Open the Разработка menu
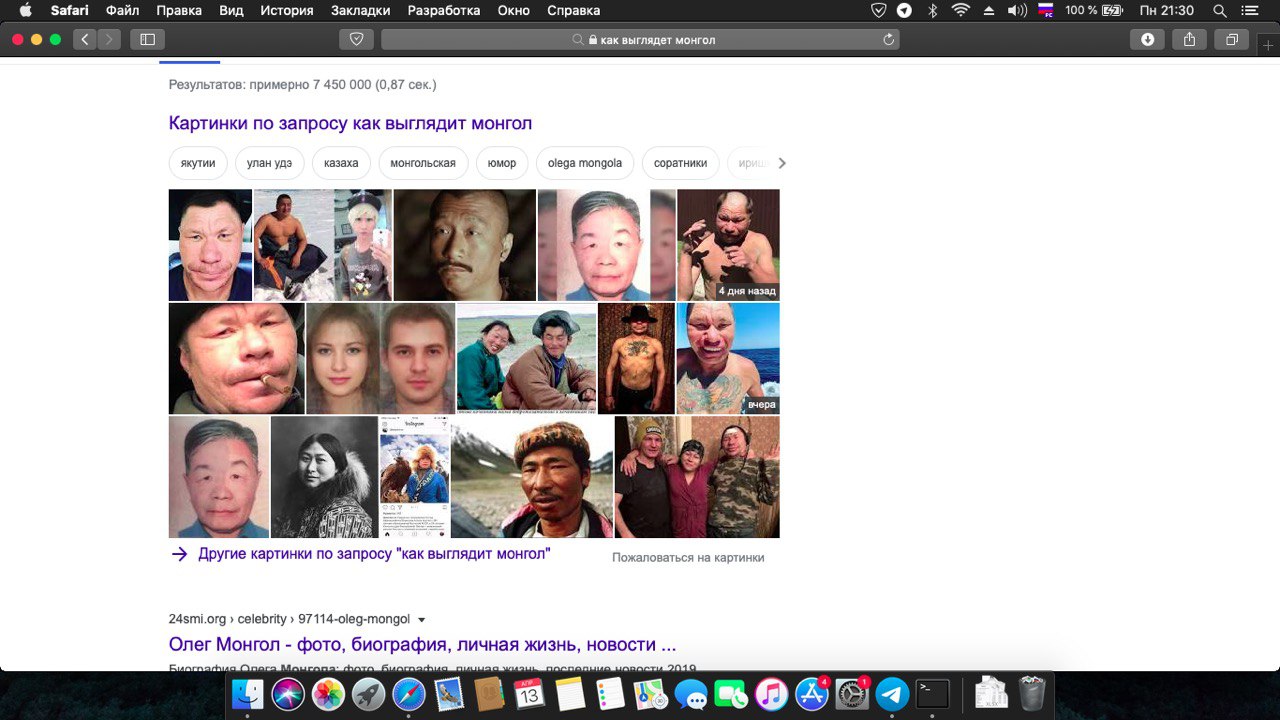1280x720 pixels. click(x=444, y=11)
